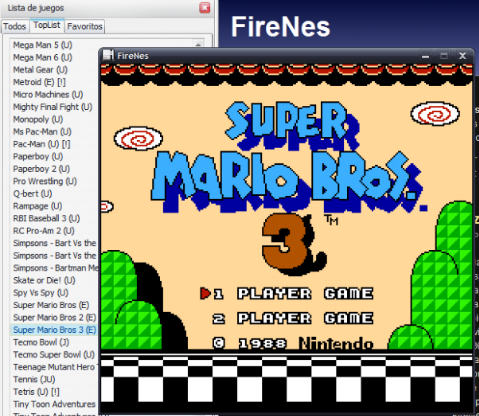Screen dimensions: 479x416
Task: Click 2 PLAYER GAME option in game
Action: click(x=293, y=318)
